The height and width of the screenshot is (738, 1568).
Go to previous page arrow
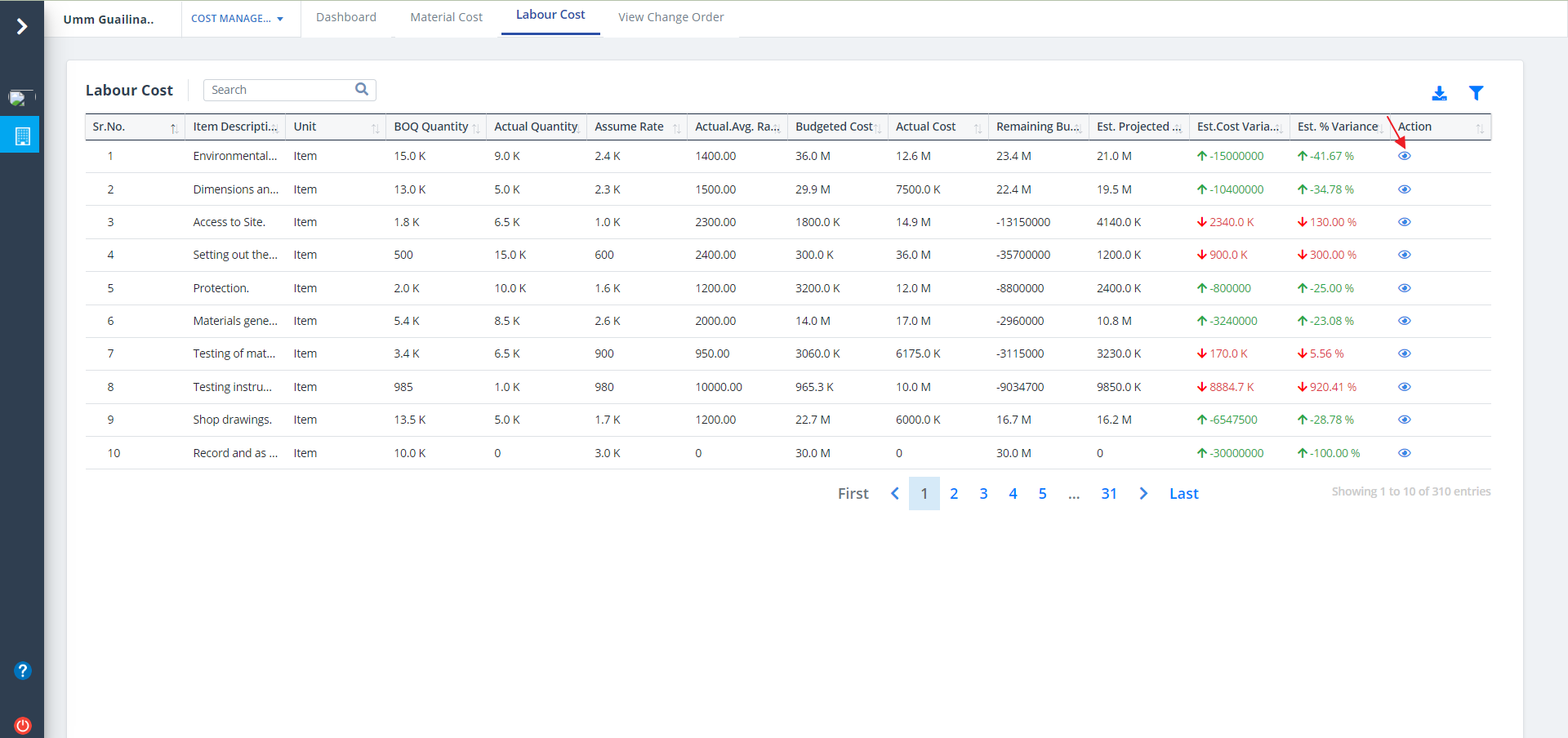[895, 494]
